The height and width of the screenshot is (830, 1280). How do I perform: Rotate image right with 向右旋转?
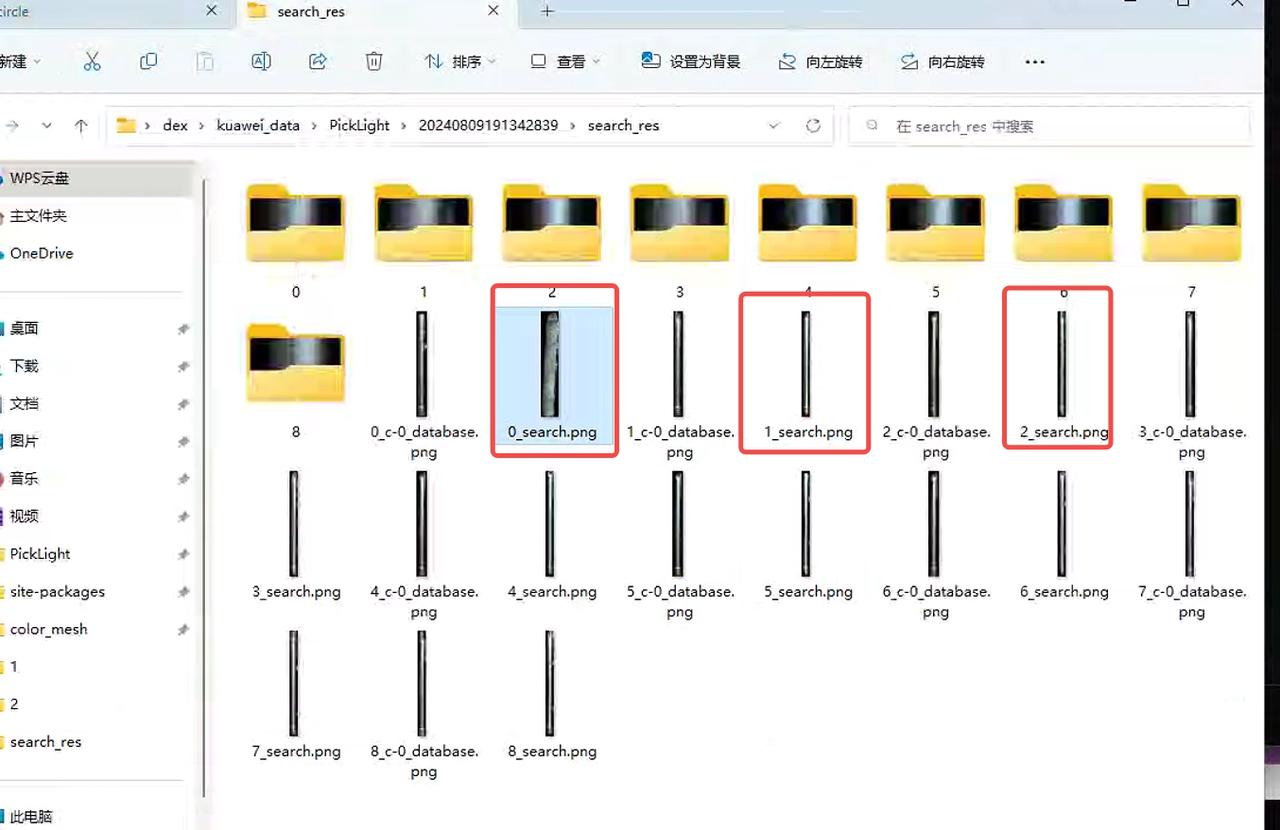click(942, 62)
